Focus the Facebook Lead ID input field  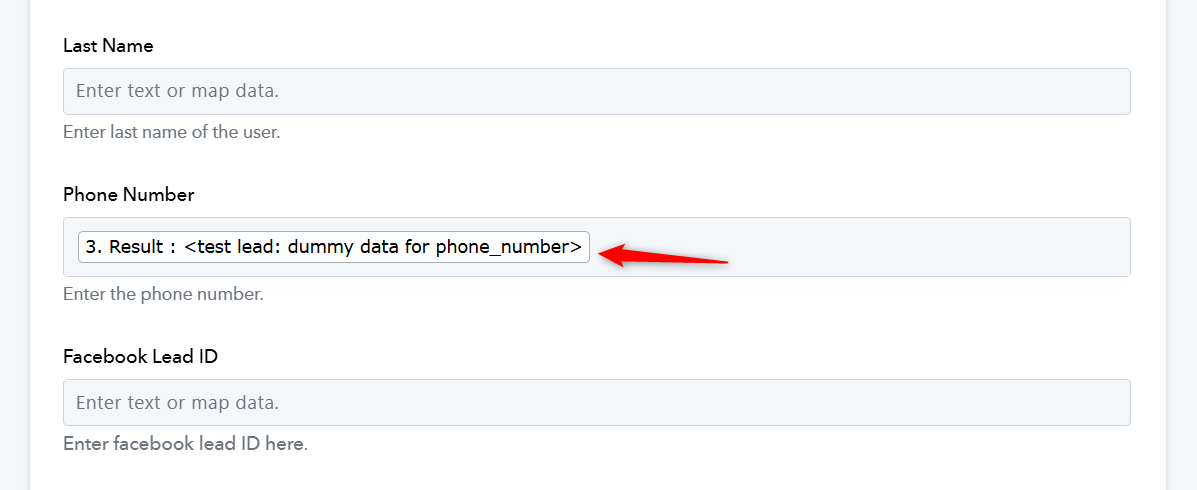(x=596, y=402)
